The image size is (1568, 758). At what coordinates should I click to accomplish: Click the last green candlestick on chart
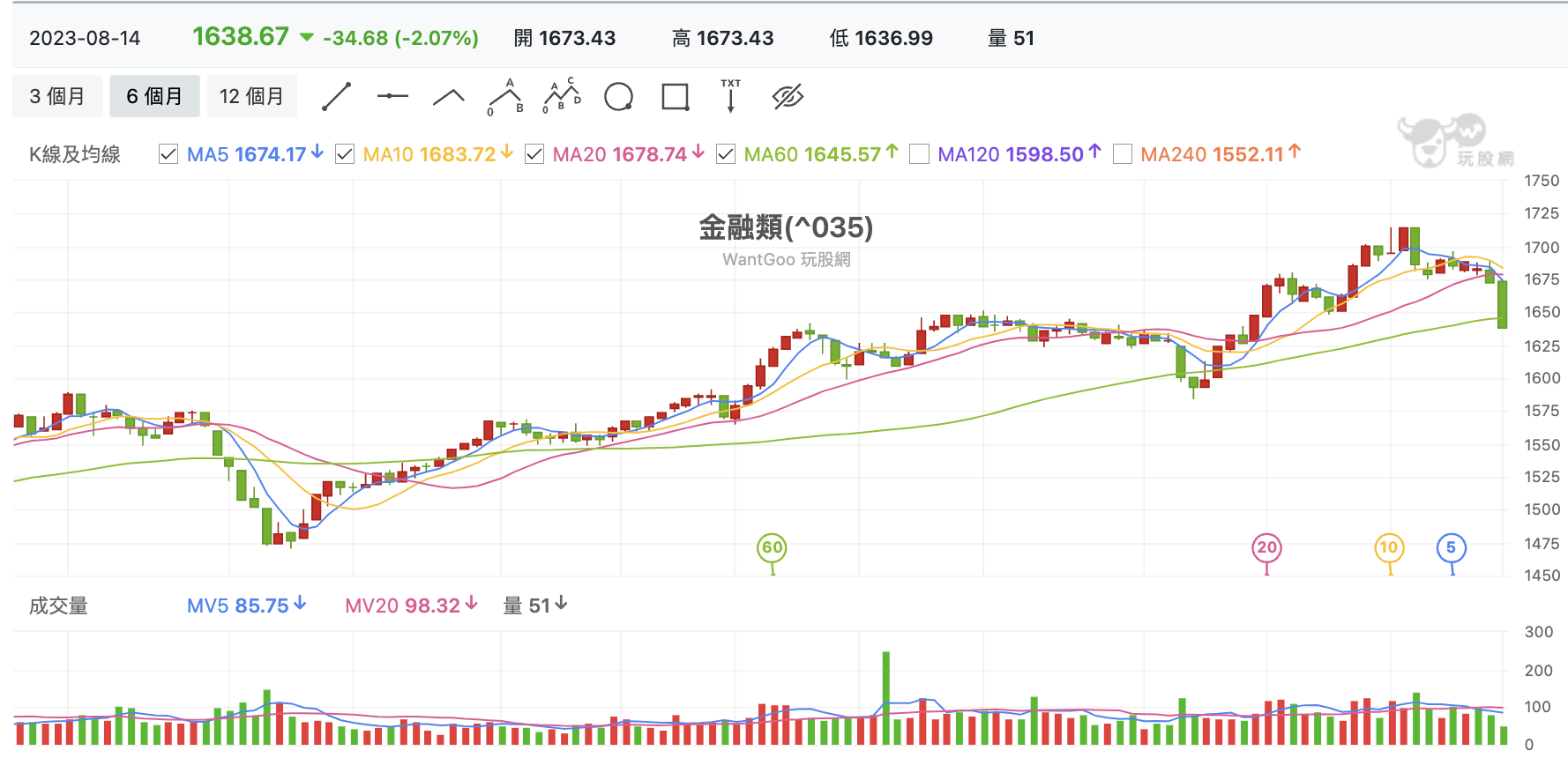[1502, 304]
